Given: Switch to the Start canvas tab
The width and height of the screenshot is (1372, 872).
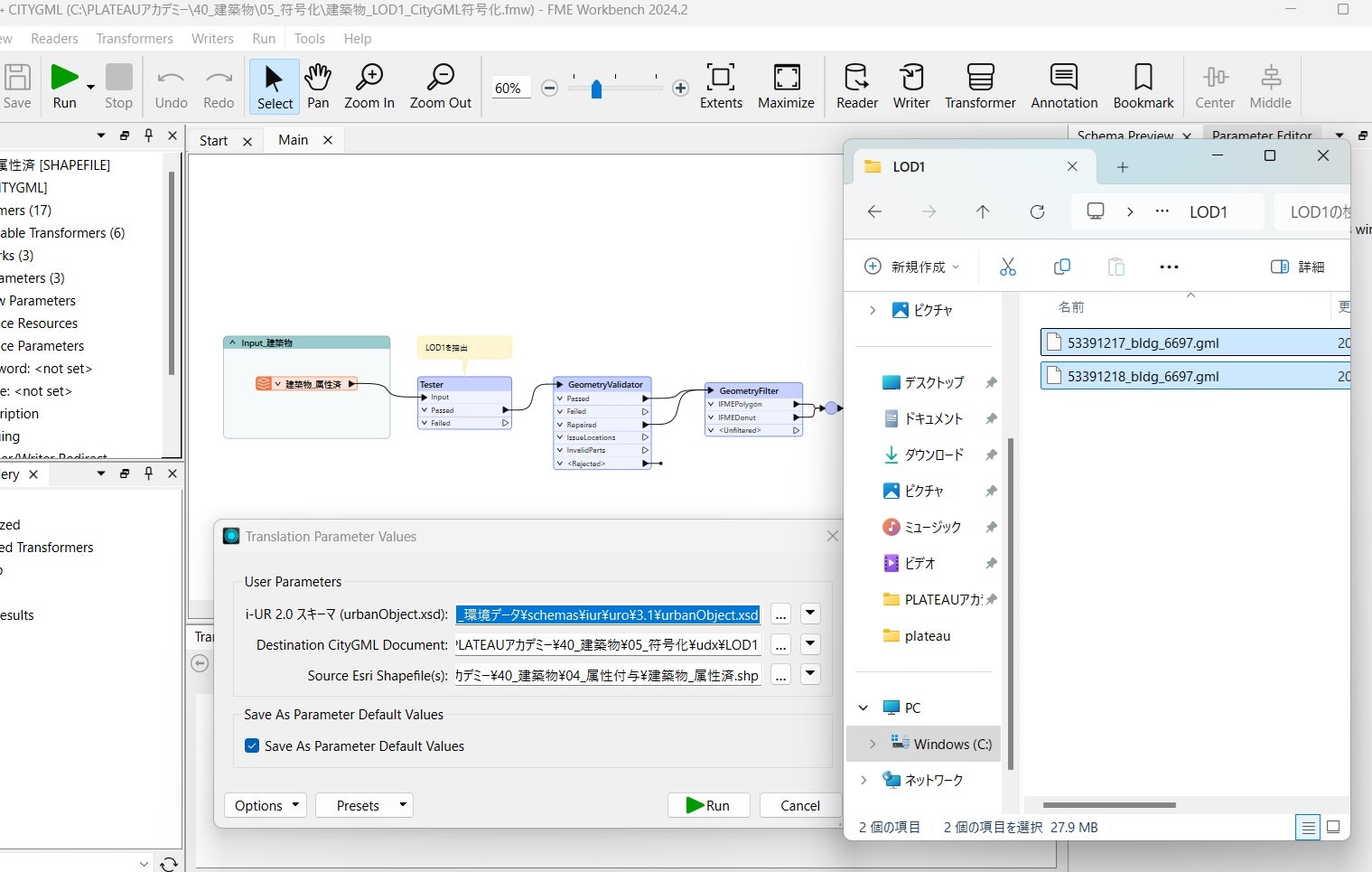Looking at the screenshot, I should click(214, 141).
